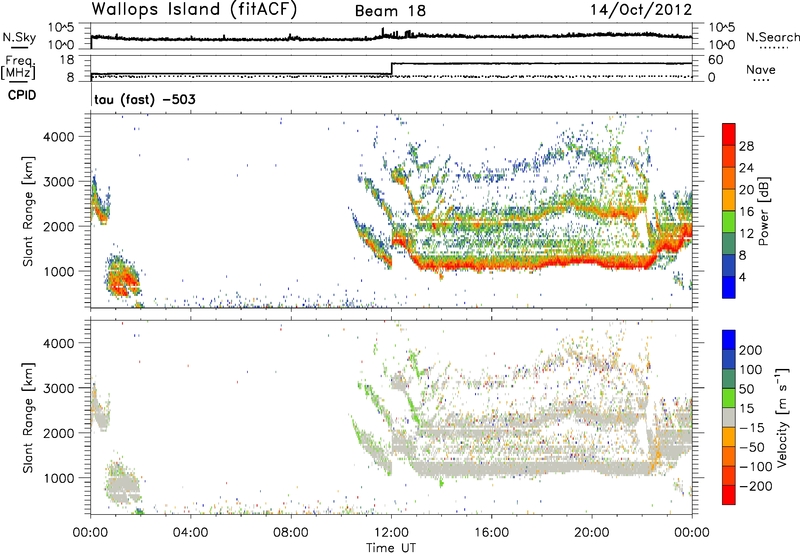Click the 'Power [dB]' colorbar label
Viewport: 800px width, 554px height.
click(x=763, y=211)
